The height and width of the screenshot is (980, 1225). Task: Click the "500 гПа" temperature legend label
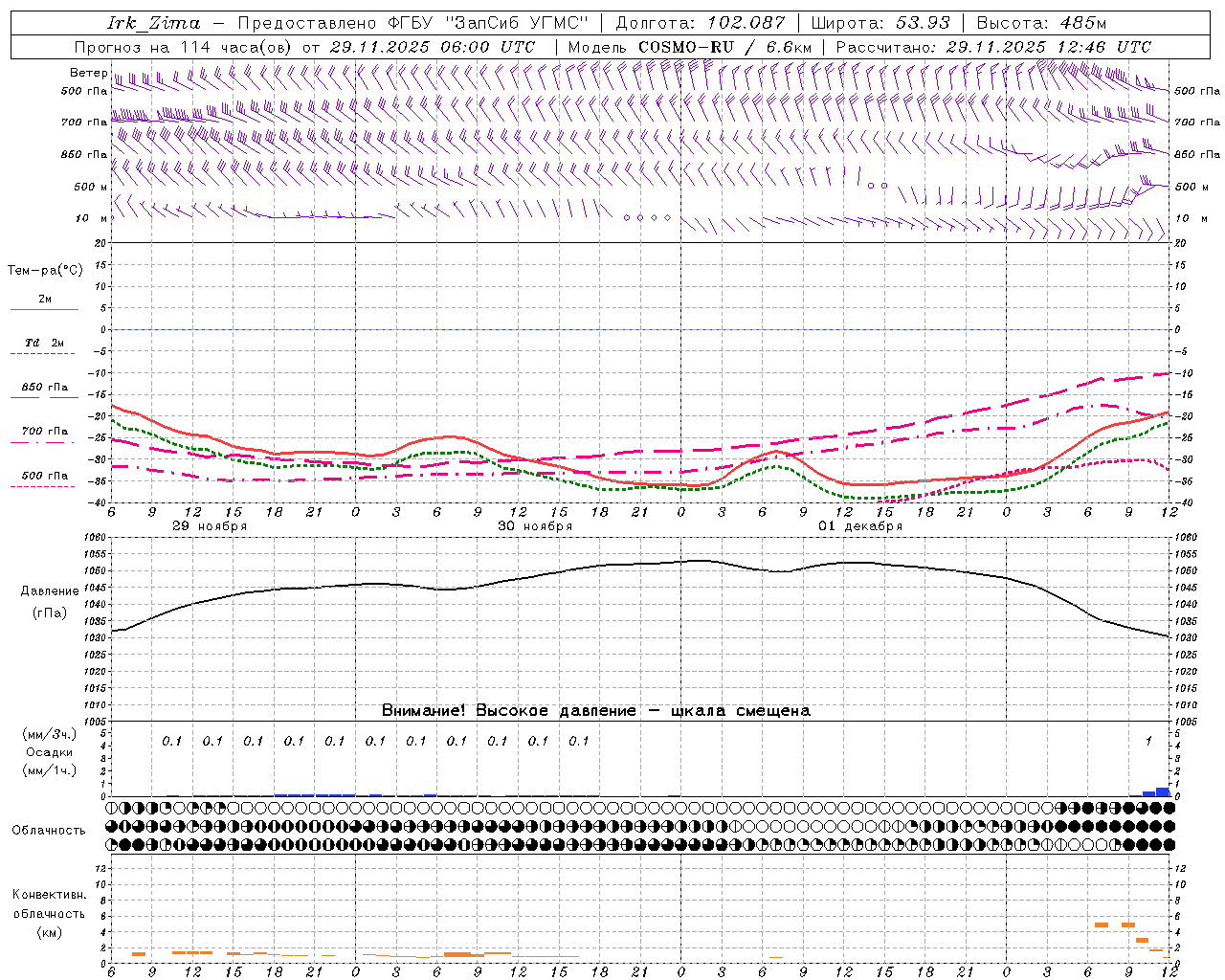[x=45, y=476]
